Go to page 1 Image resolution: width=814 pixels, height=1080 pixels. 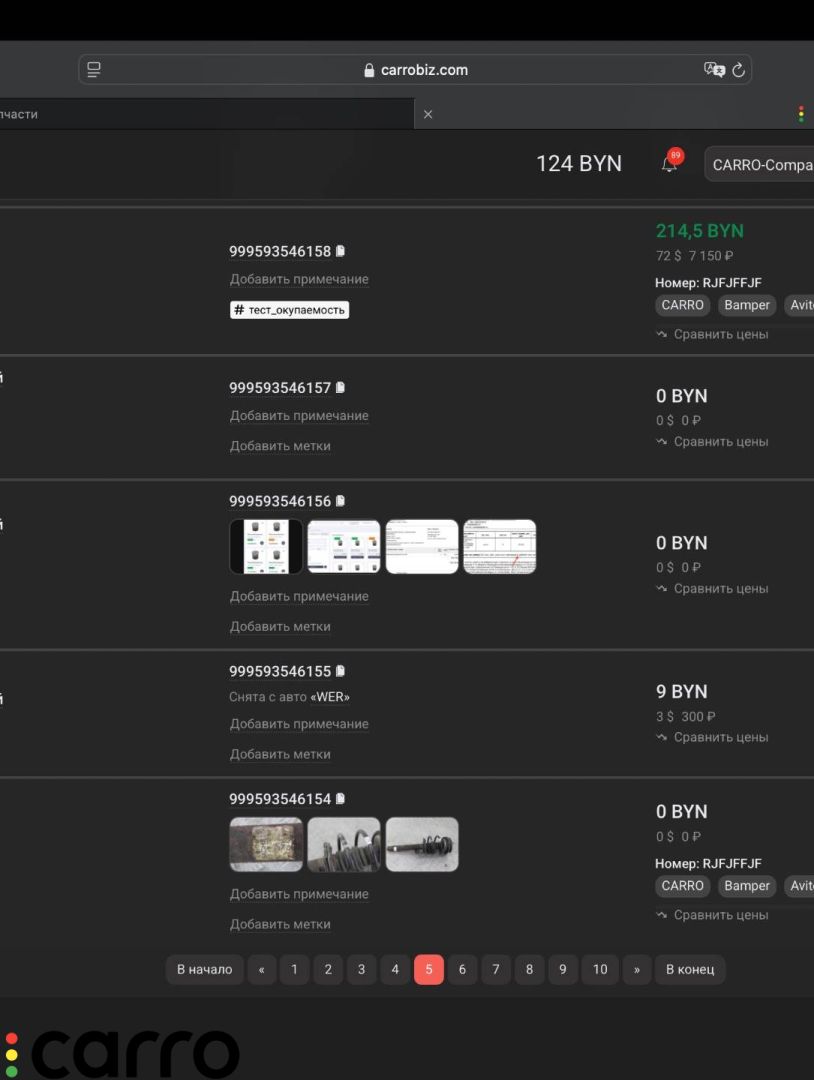[x=295, y=970]
